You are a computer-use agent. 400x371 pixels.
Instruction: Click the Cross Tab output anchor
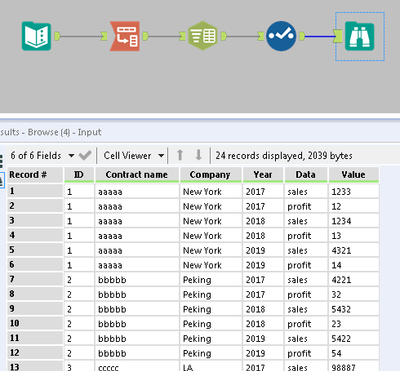223,36
